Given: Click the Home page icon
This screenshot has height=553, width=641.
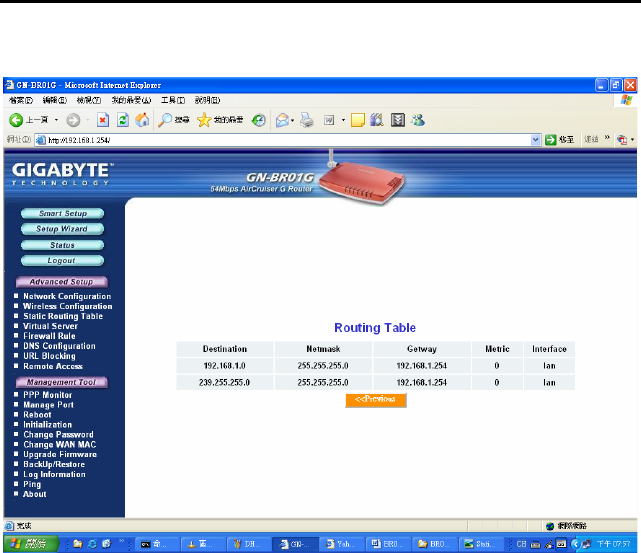Looking at the screenshot, I should point(142,120).
